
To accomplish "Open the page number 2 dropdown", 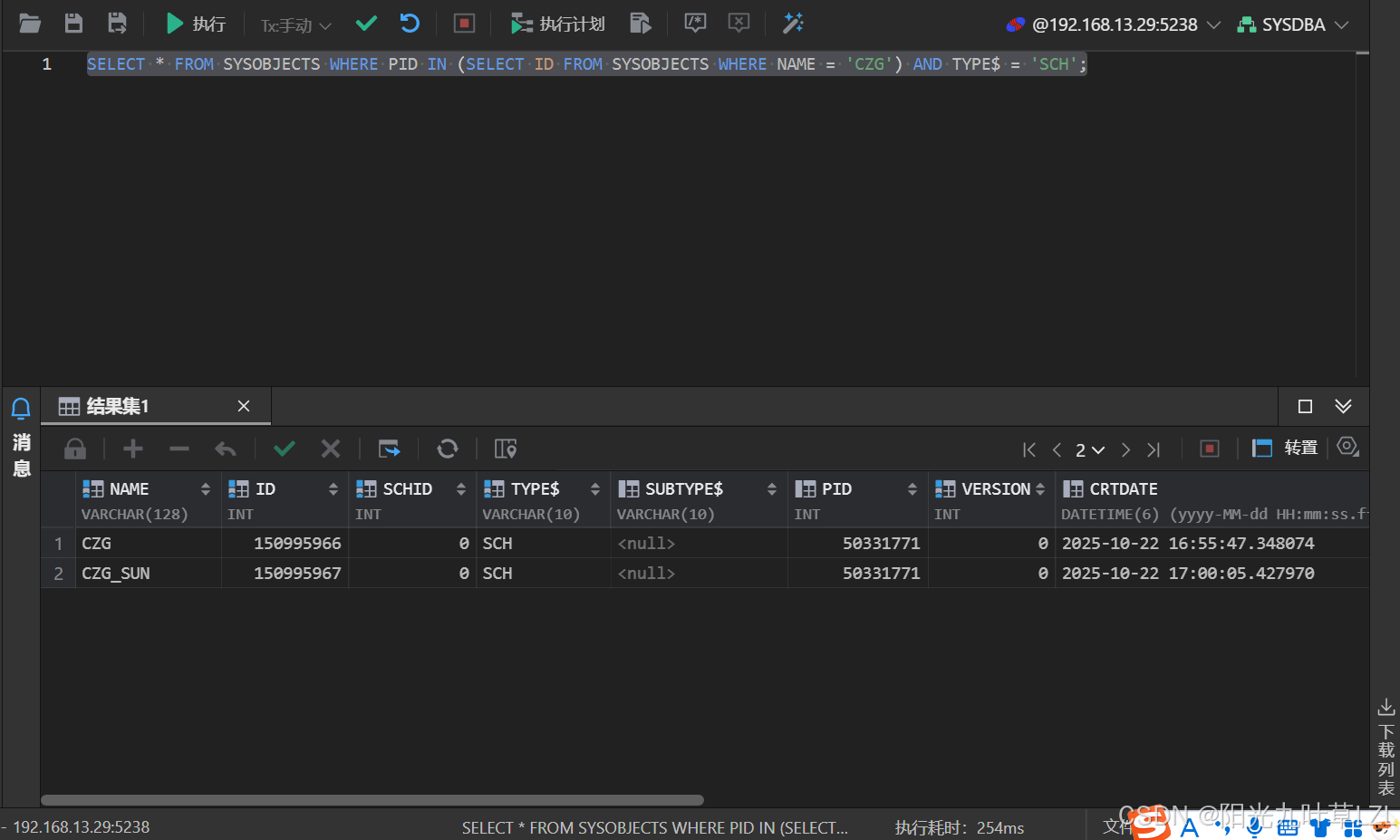I will tap(1090, 450).
